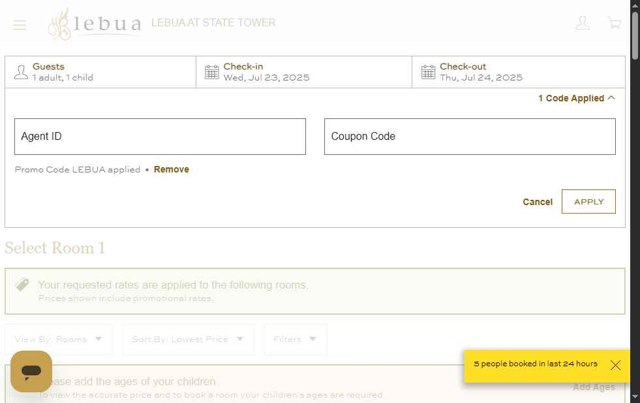Image resolution: width=640 pixels, height=403 pixels.
Task: Click 'Your requested rates are applied' message
Action: (x=173, y=285)
